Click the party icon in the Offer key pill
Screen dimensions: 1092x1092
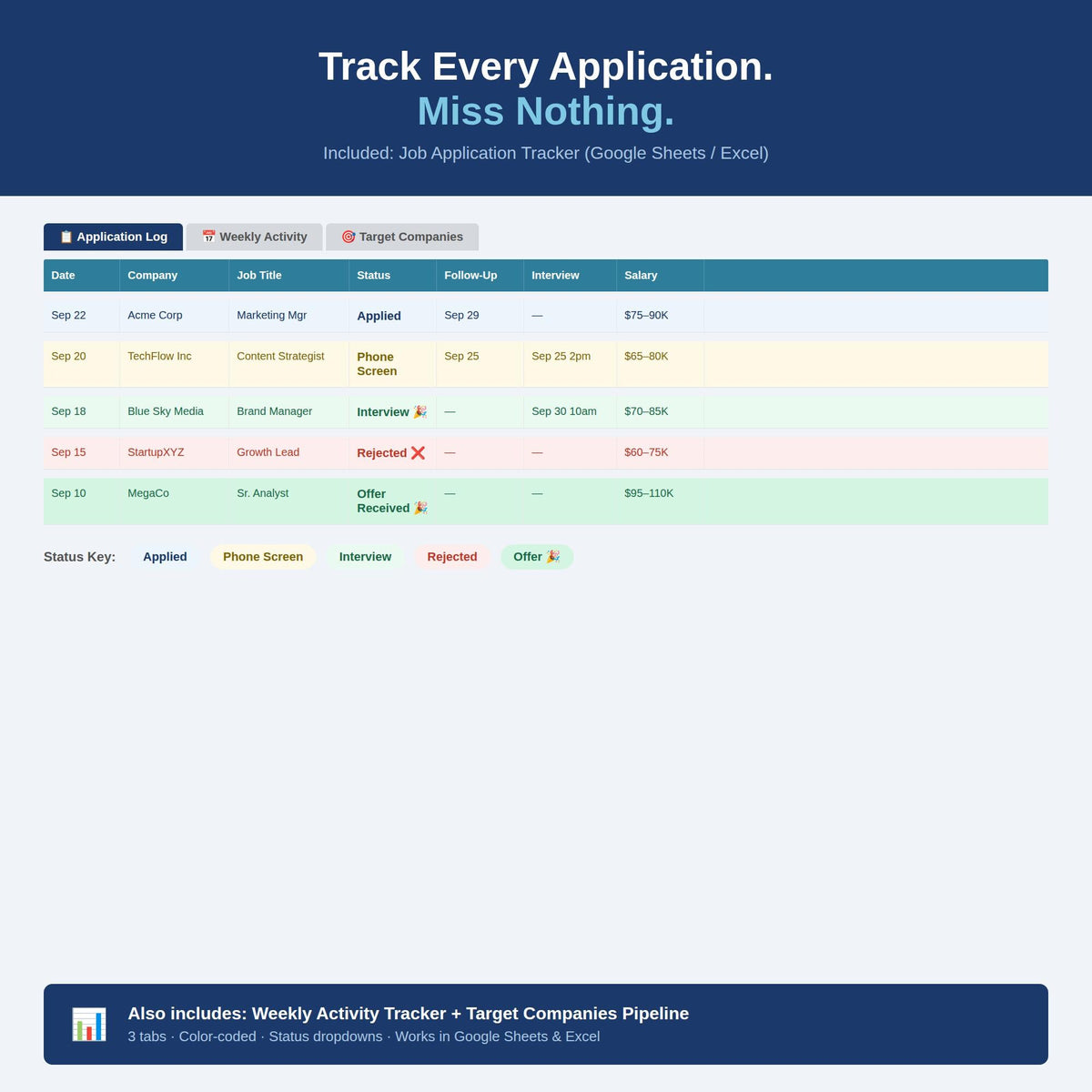click(553, 557)
